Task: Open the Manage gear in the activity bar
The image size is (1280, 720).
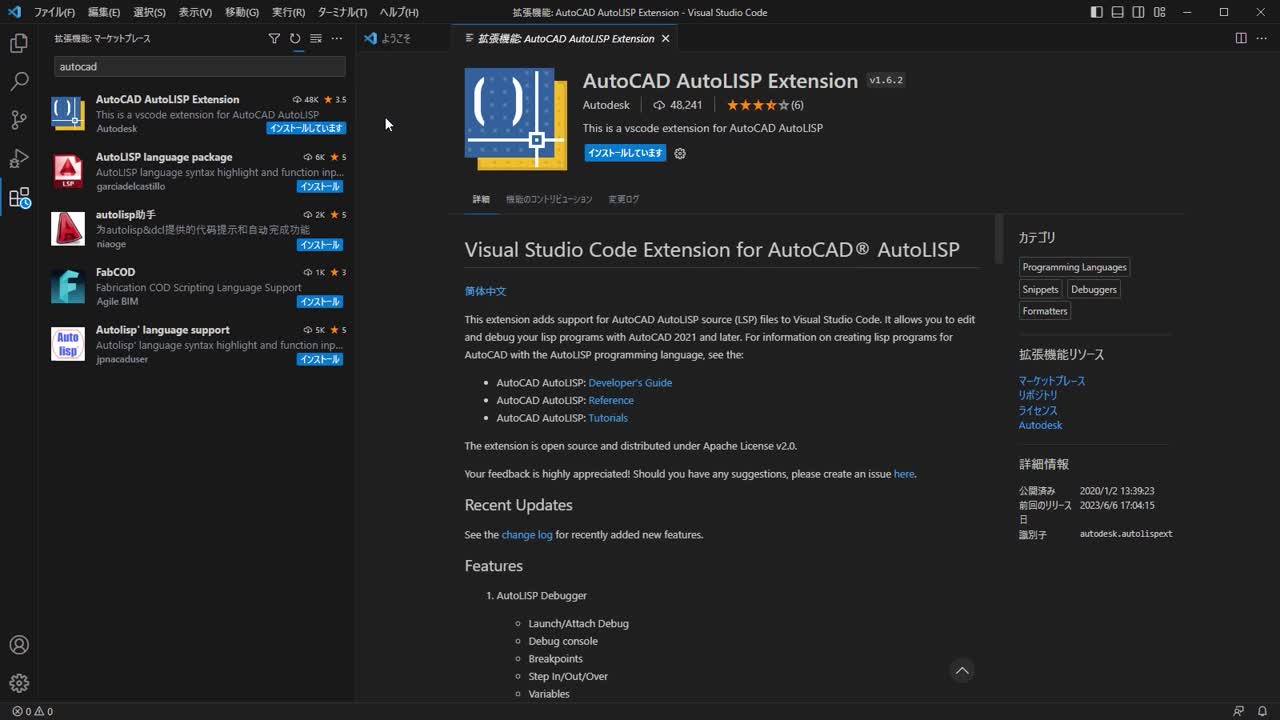Action: (19, 684)
